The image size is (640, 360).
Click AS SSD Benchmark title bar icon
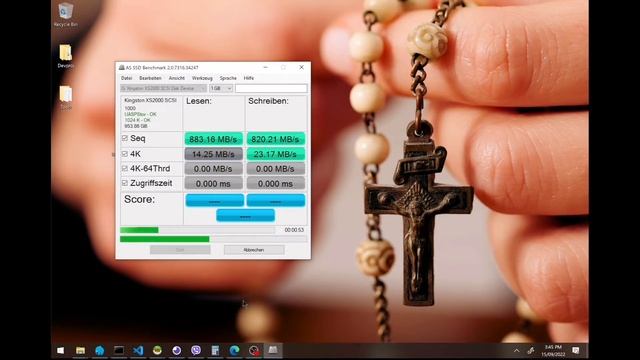pos(121,67)
